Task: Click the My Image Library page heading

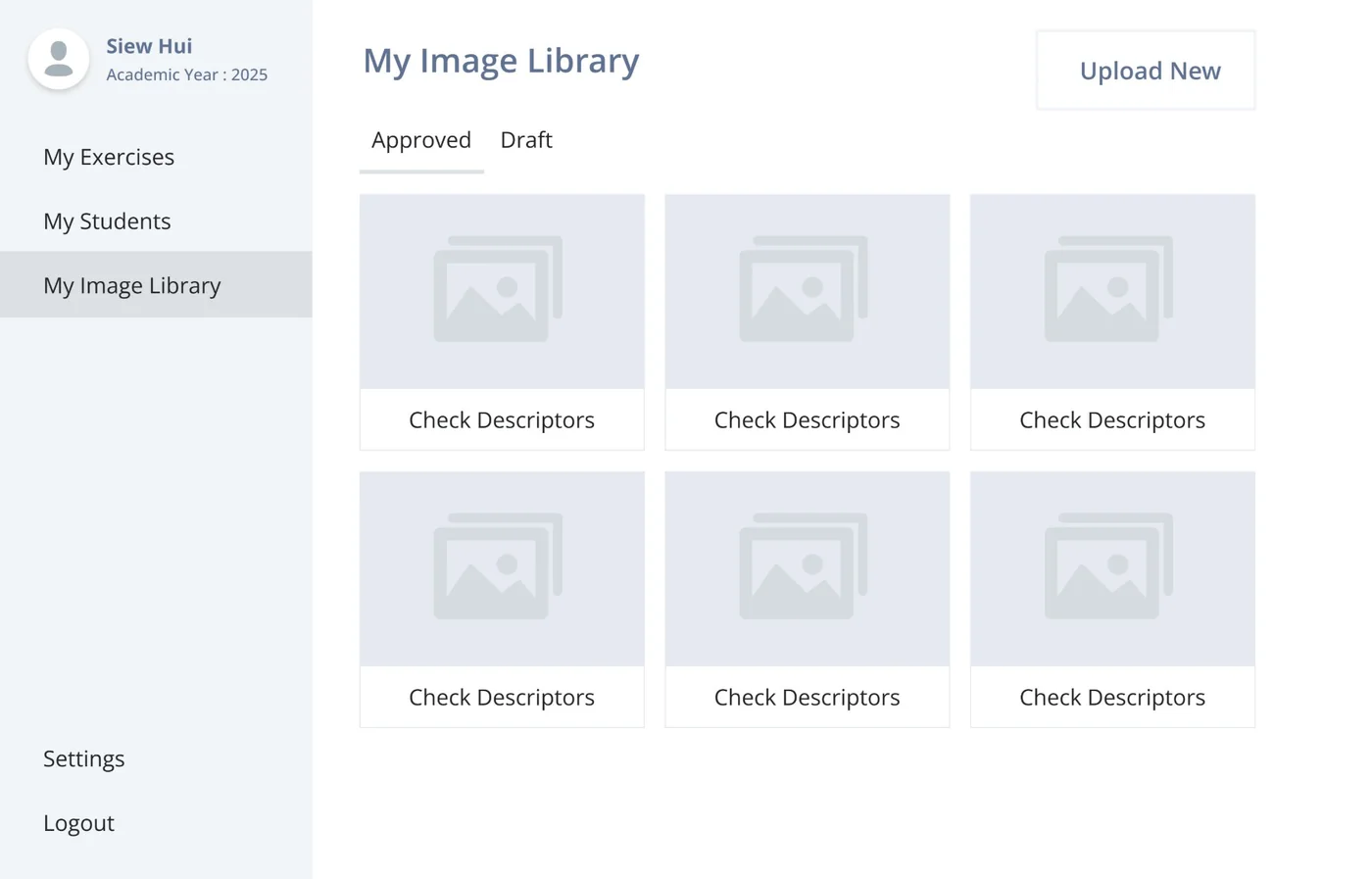Action: pyautogui.click(x=501, y=61)
